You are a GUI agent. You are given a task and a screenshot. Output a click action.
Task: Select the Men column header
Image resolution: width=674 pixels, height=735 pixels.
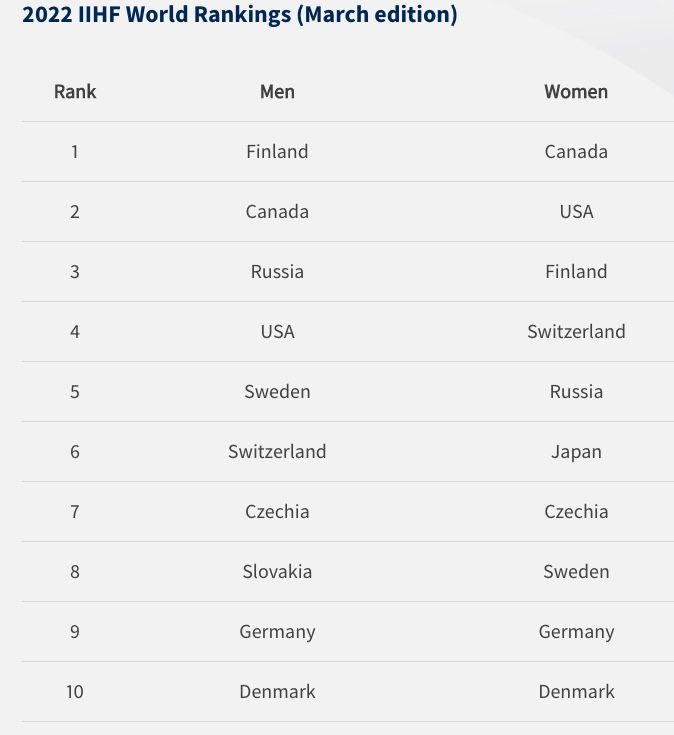pos(277,91)
